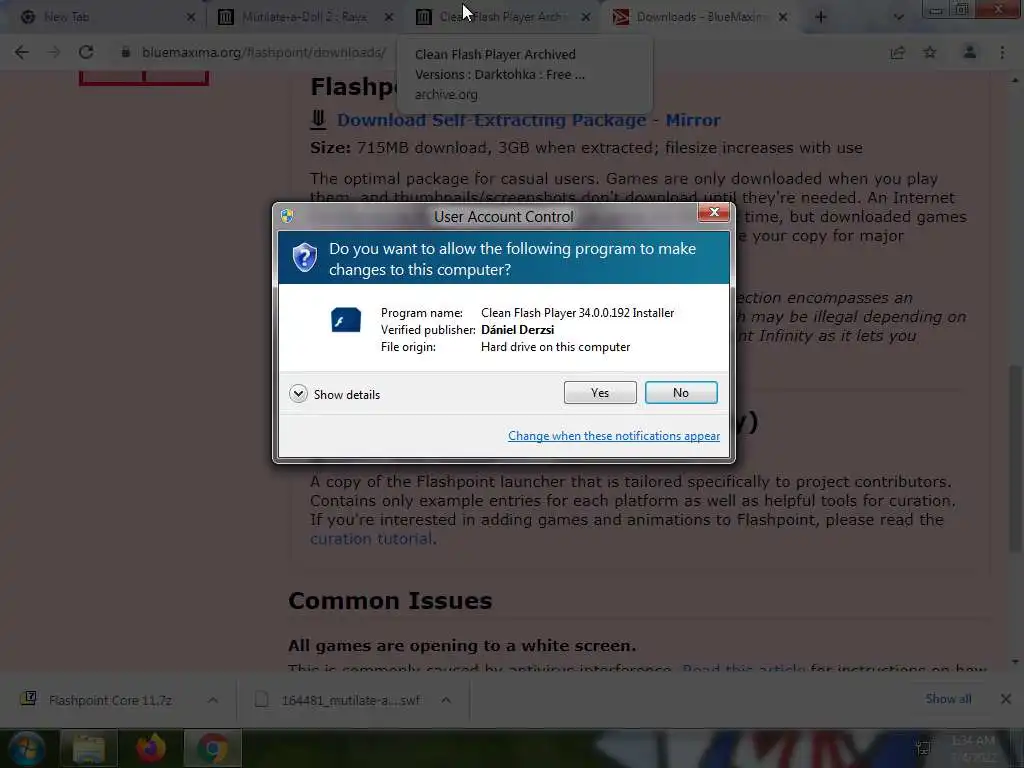Expand Show details chevron
The width and height of the screenshot is (1024, 768).
pos(298,394)
